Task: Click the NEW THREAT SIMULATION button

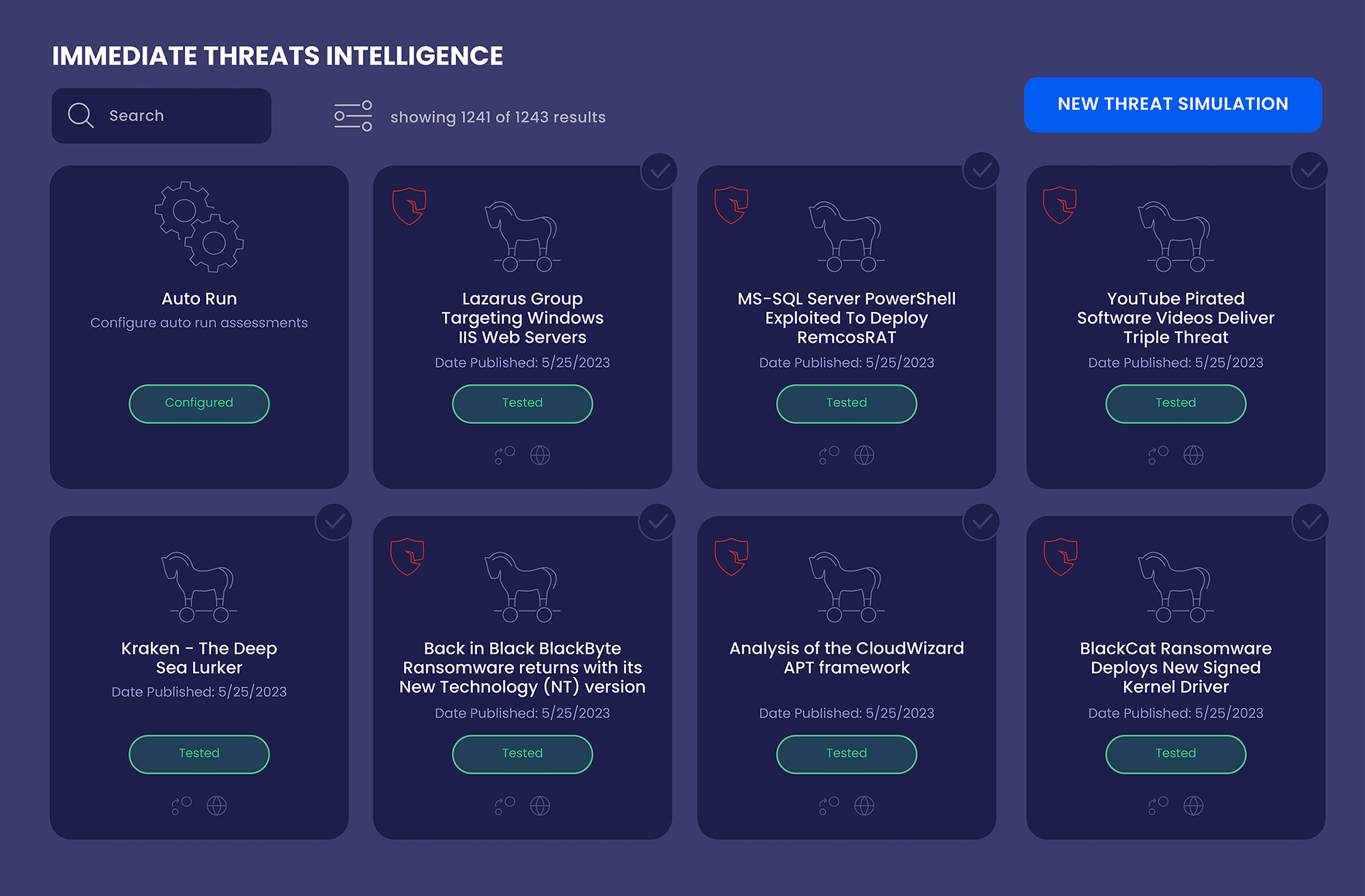Action: coord(1173,104)
